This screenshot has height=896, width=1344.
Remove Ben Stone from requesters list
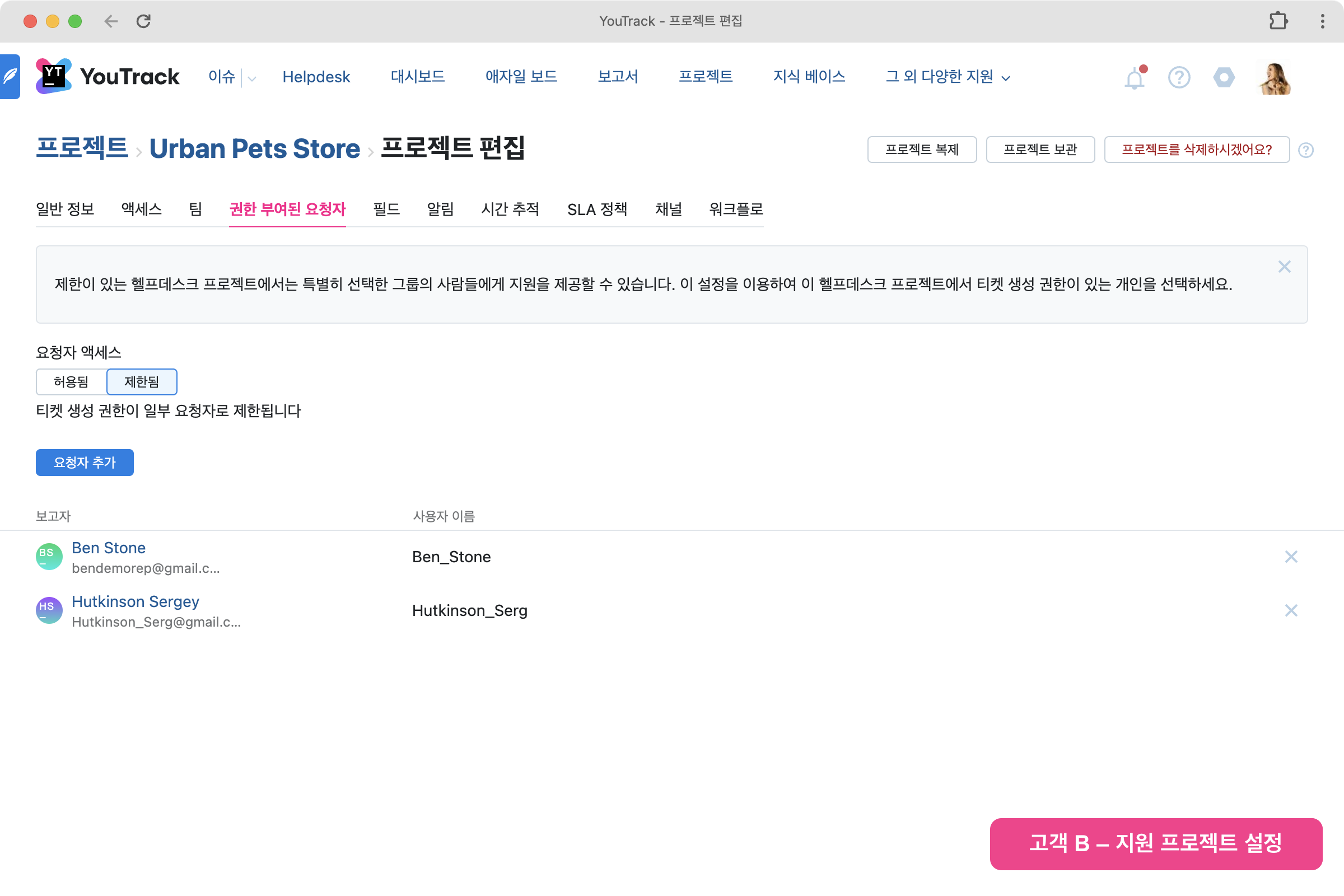pos(1290,557)
